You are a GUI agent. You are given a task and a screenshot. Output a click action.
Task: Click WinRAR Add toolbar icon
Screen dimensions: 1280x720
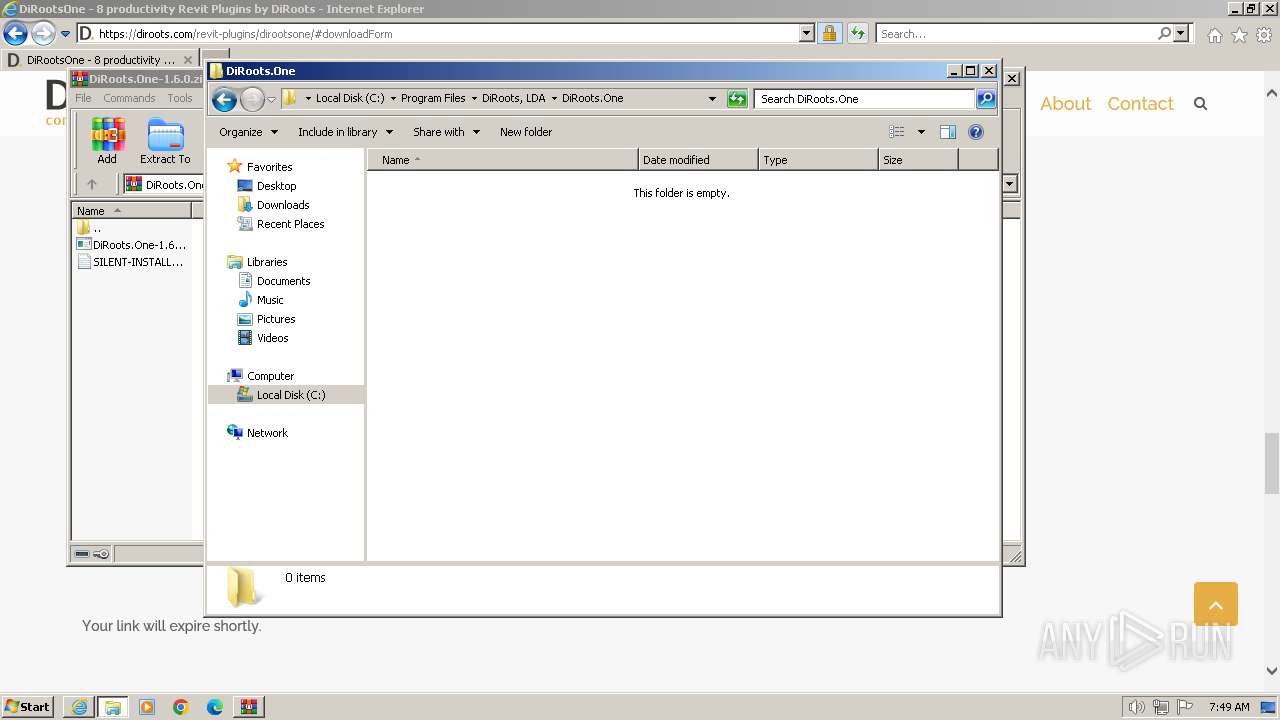pyautogui.click(x=107, y=141)
